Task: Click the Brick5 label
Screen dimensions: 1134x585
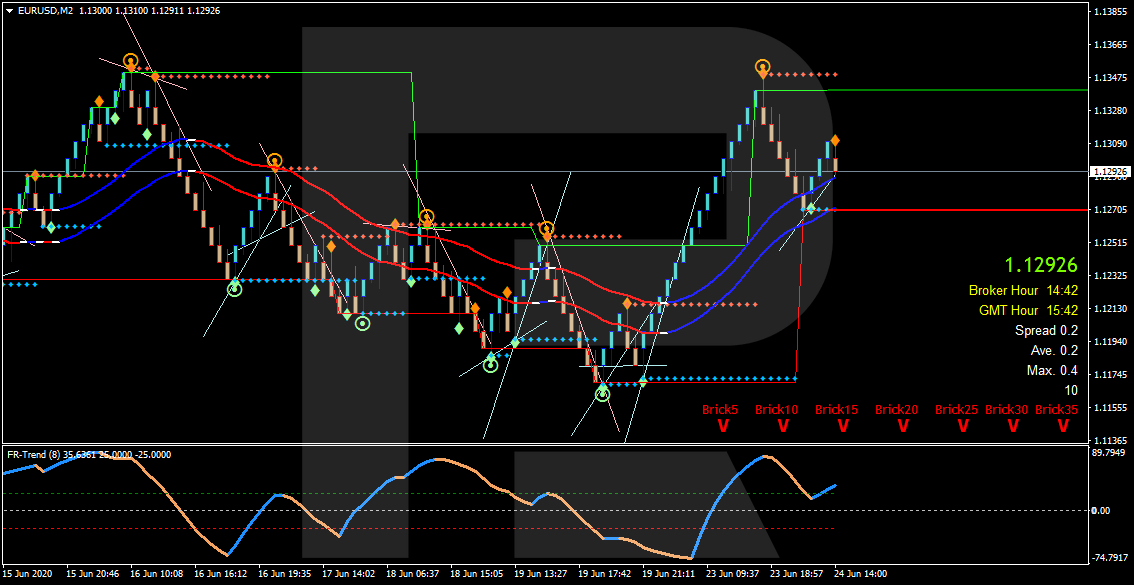Action: 720,409
